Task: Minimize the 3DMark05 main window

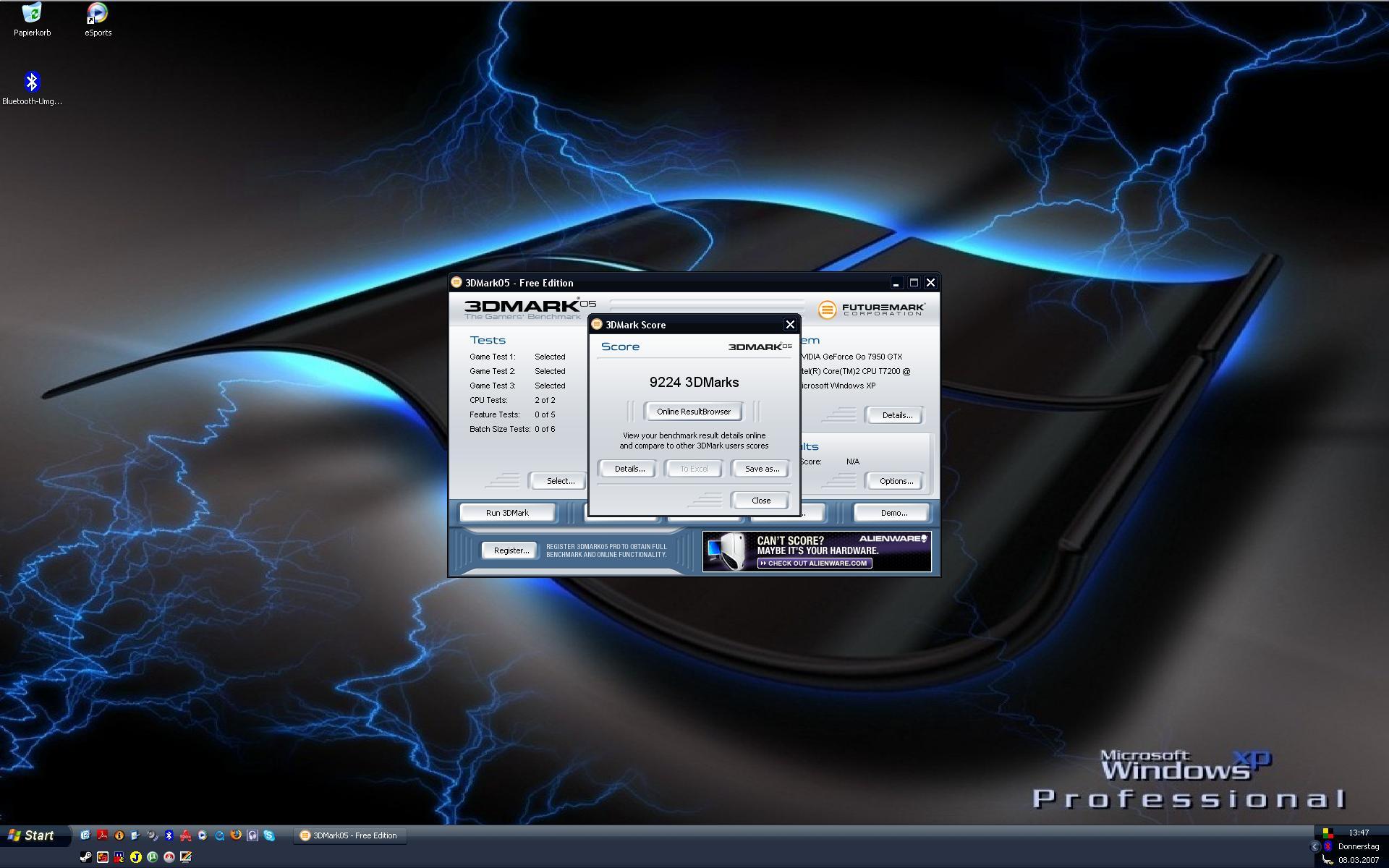Action: coord(896,283)
